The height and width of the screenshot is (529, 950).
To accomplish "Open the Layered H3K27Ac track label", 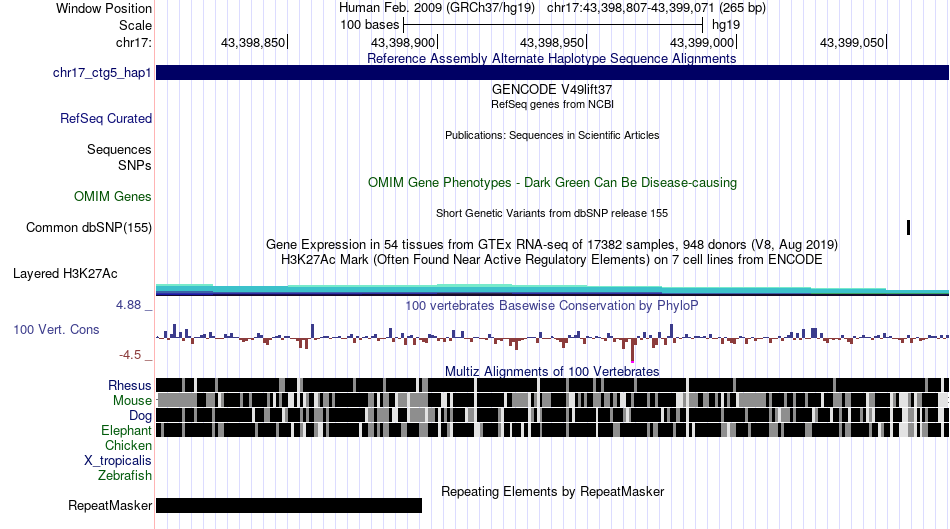I will [65, 273].
